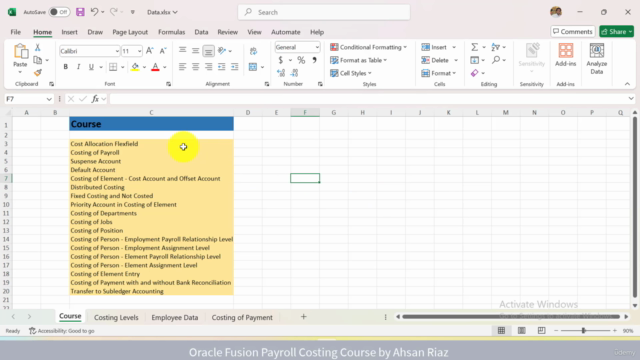This screenshot has width=640, height=360.
Task: Click the Font Color red swatch
Action: [155, 67]
